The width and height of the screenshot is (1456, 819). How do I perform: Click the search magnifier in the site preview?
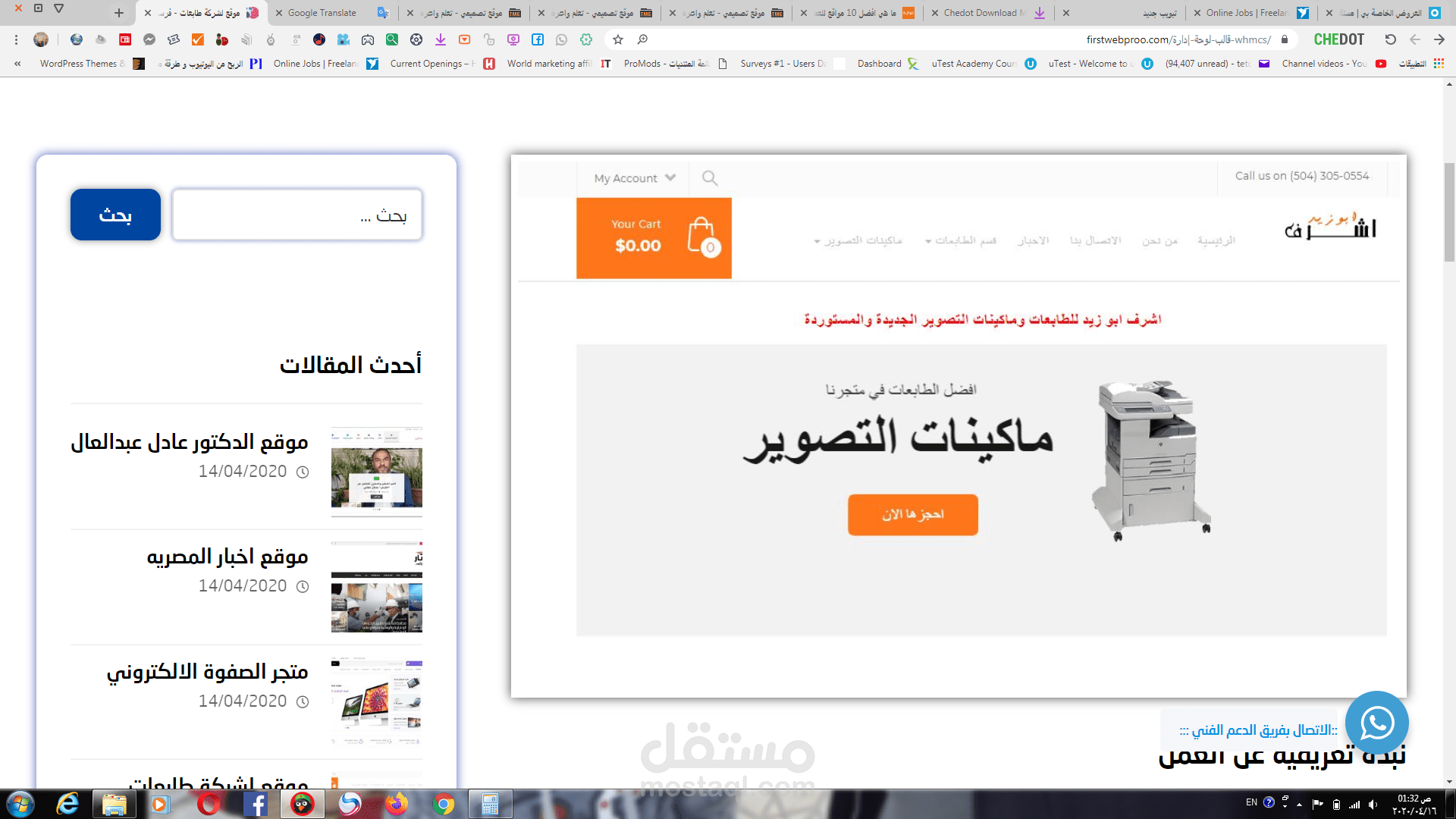pos(710,178)
